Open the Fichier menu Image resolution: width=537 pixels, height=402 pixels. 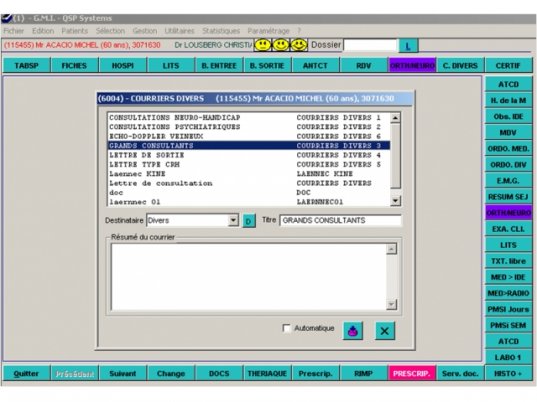coord(14,31)
